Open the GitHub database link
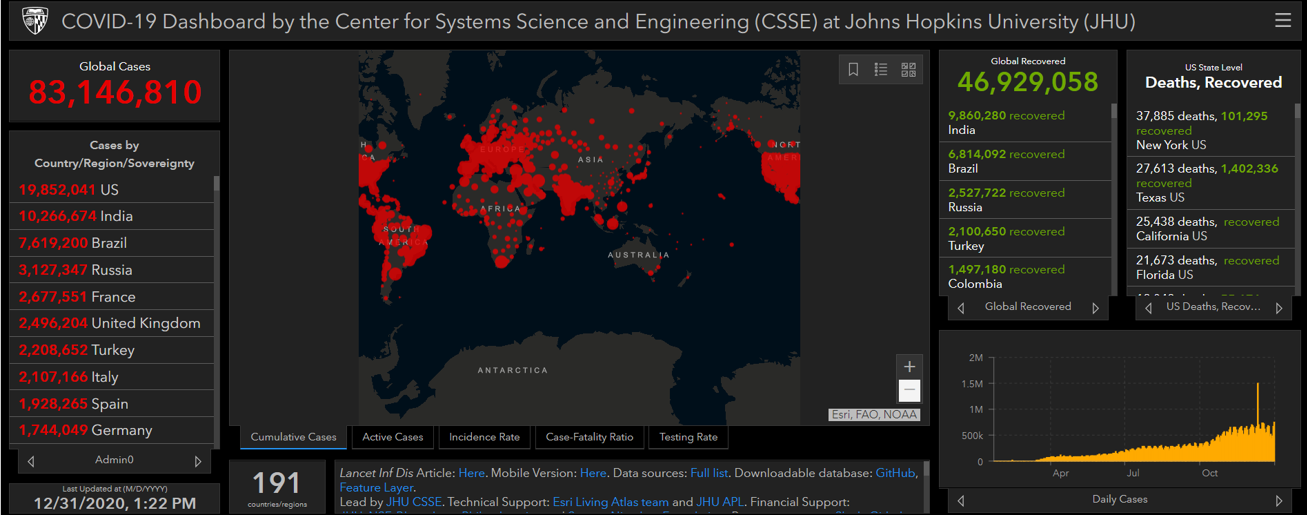 pos(896,472)
